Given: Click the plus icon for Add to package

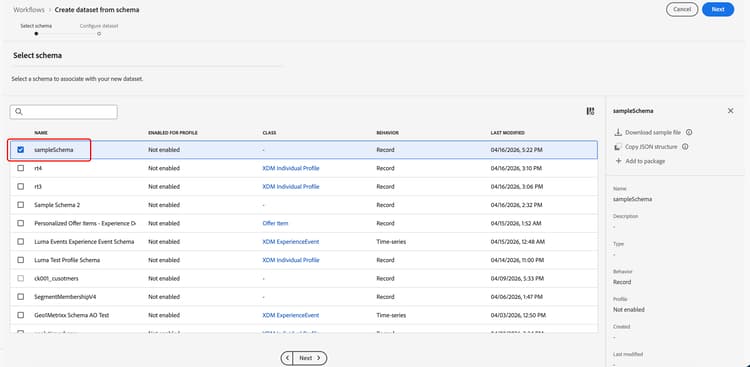Looking at the screenshot, I should (618, 161).
